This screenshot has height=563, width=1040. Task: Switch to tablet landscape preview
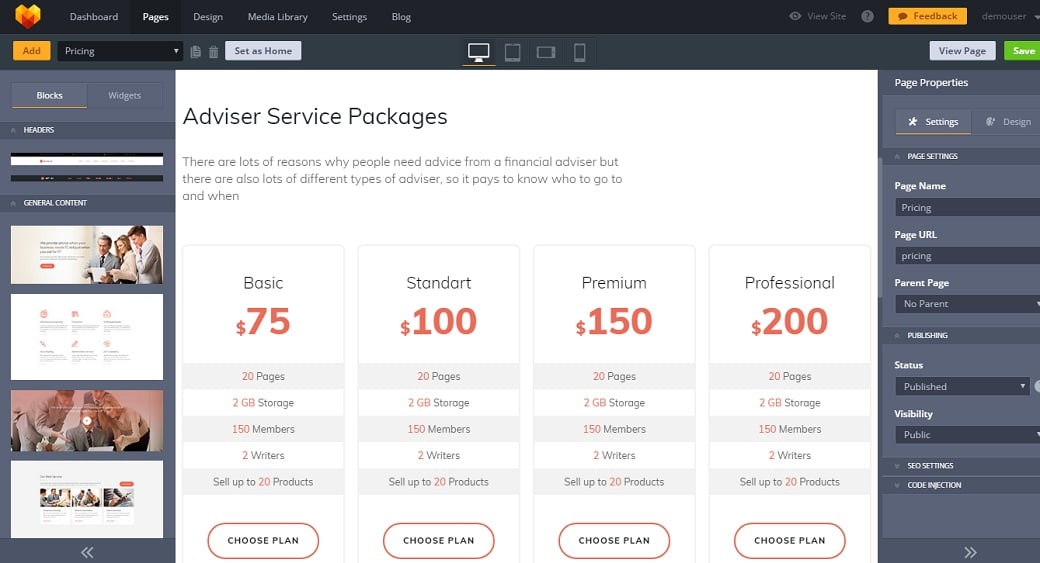pos(545,52)
